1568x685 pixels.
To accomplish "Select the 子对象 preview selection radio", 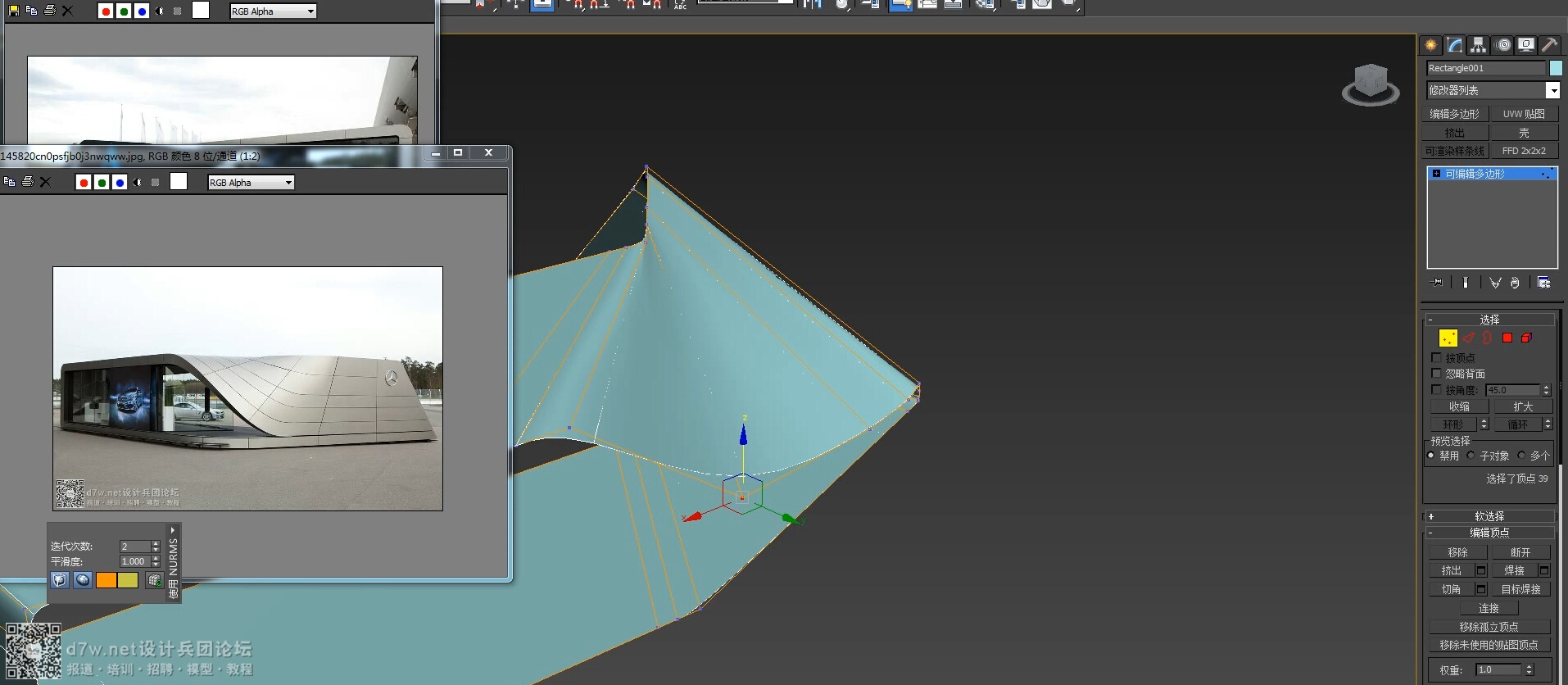I will tap(1471, 456).
